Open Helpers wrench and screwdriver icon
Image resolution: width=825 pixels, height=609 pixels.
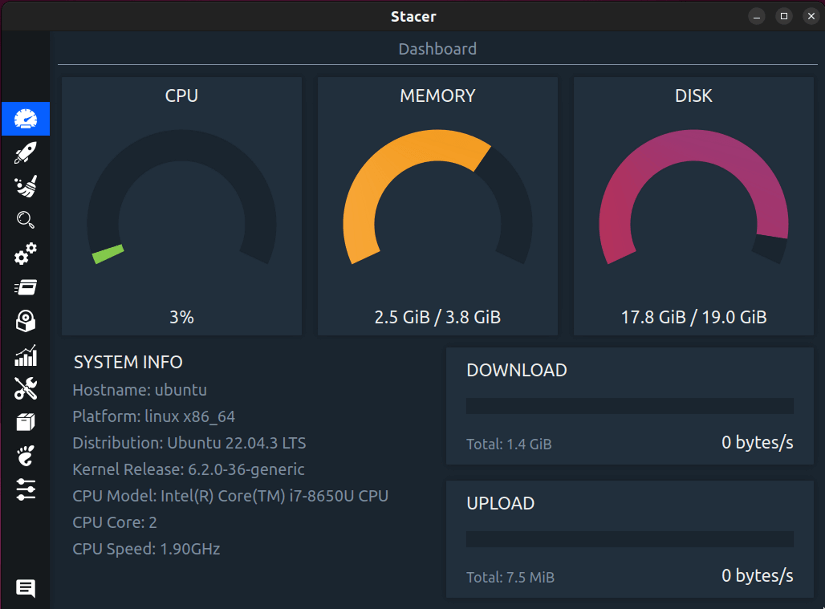pyautogui.click(x=26, y=388)
